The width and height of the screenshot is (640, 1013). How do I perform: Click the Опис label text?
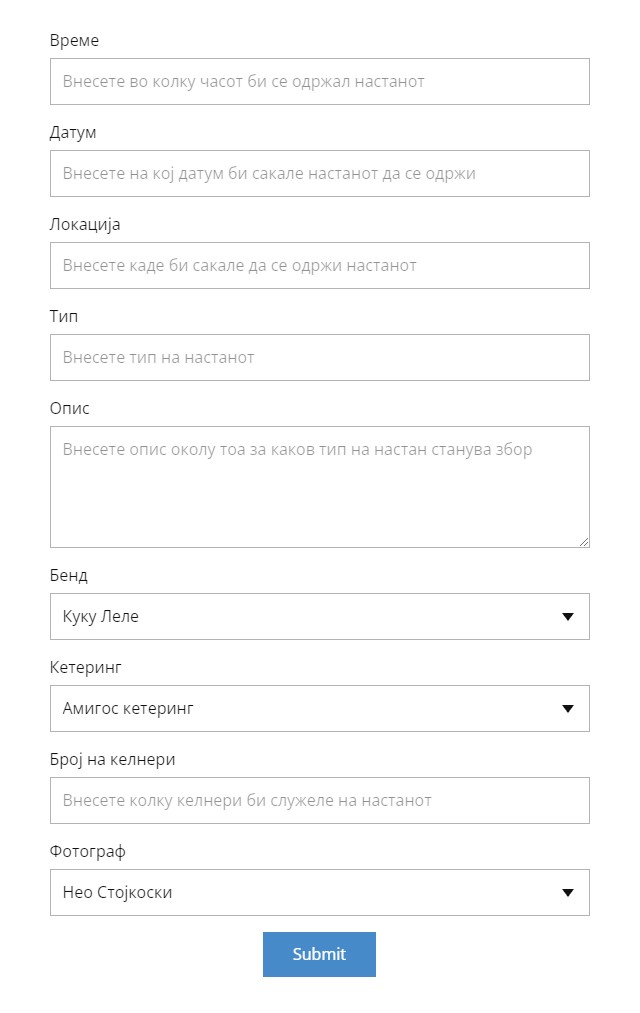(x=69, y=408)
